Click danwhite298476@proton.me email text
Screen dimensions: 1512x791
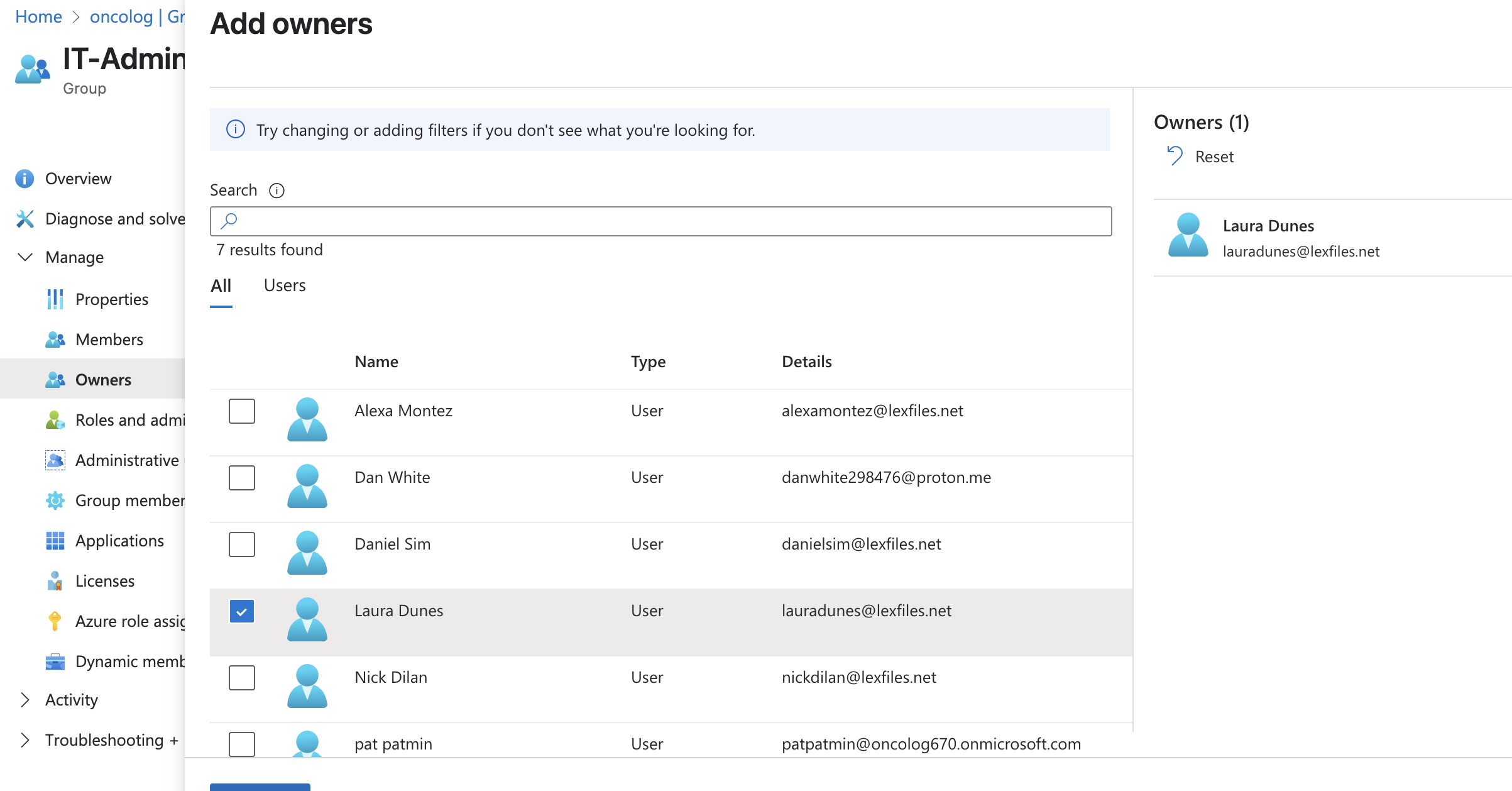(886, 477)
